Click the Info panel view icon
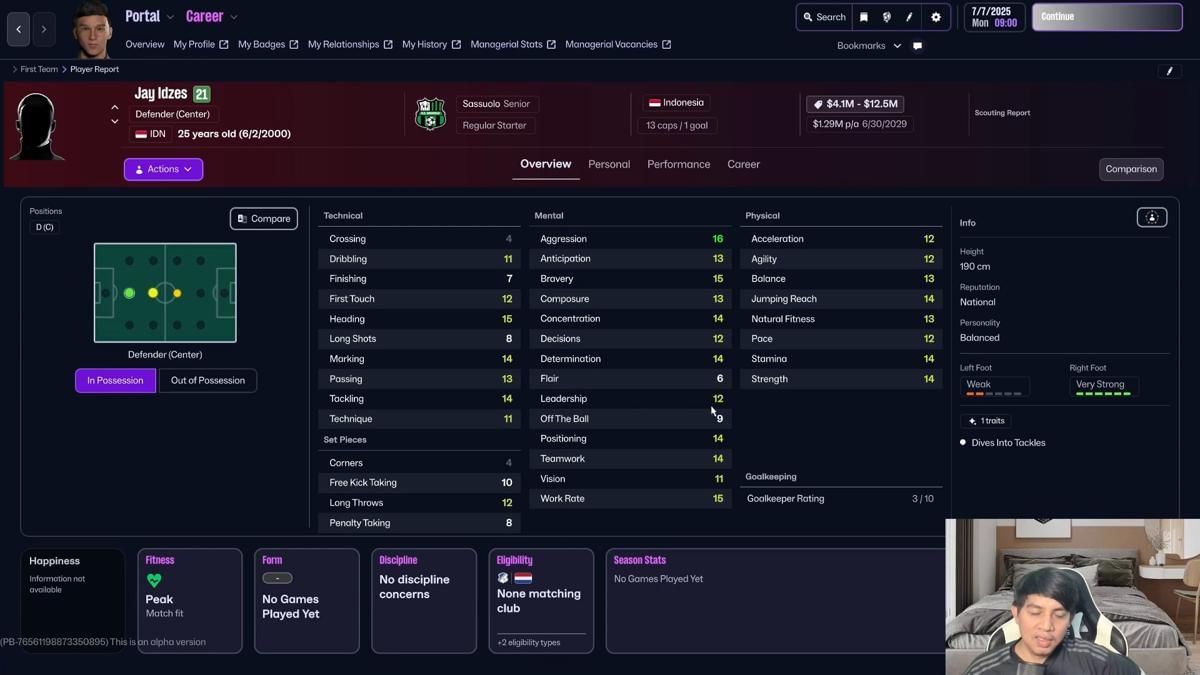This screenshot has width=1200, height=675. pyautogui.click(x=1151, y=218)
